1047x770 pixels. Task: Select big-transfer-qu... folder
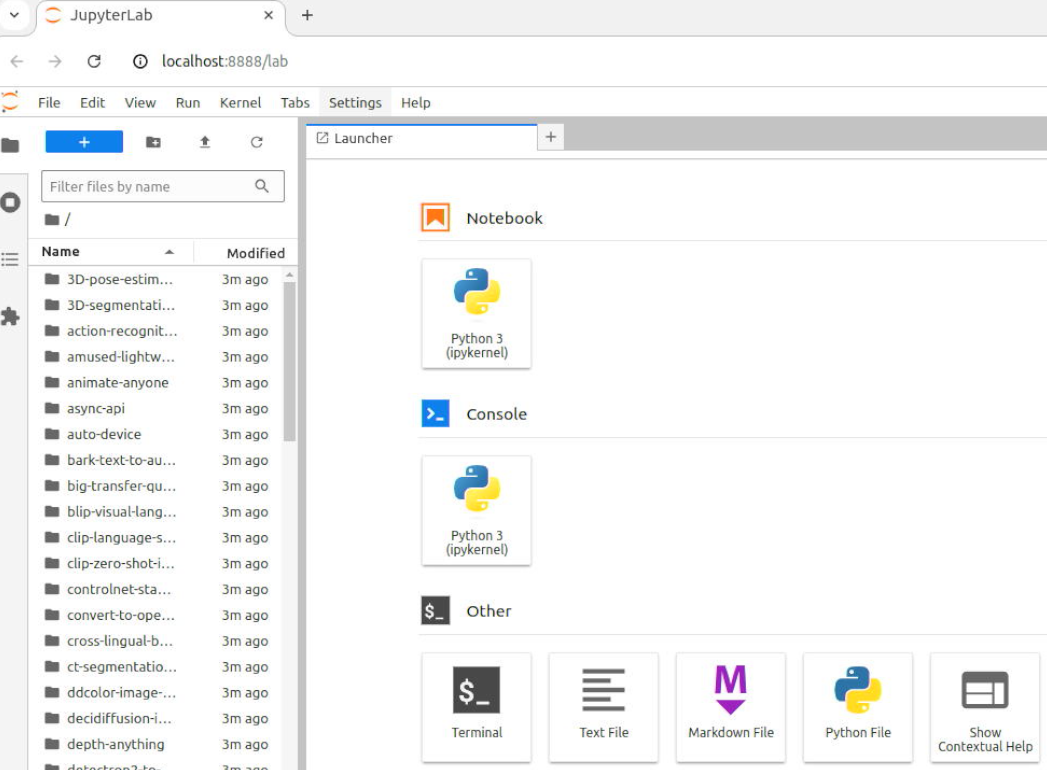(156, 486)
